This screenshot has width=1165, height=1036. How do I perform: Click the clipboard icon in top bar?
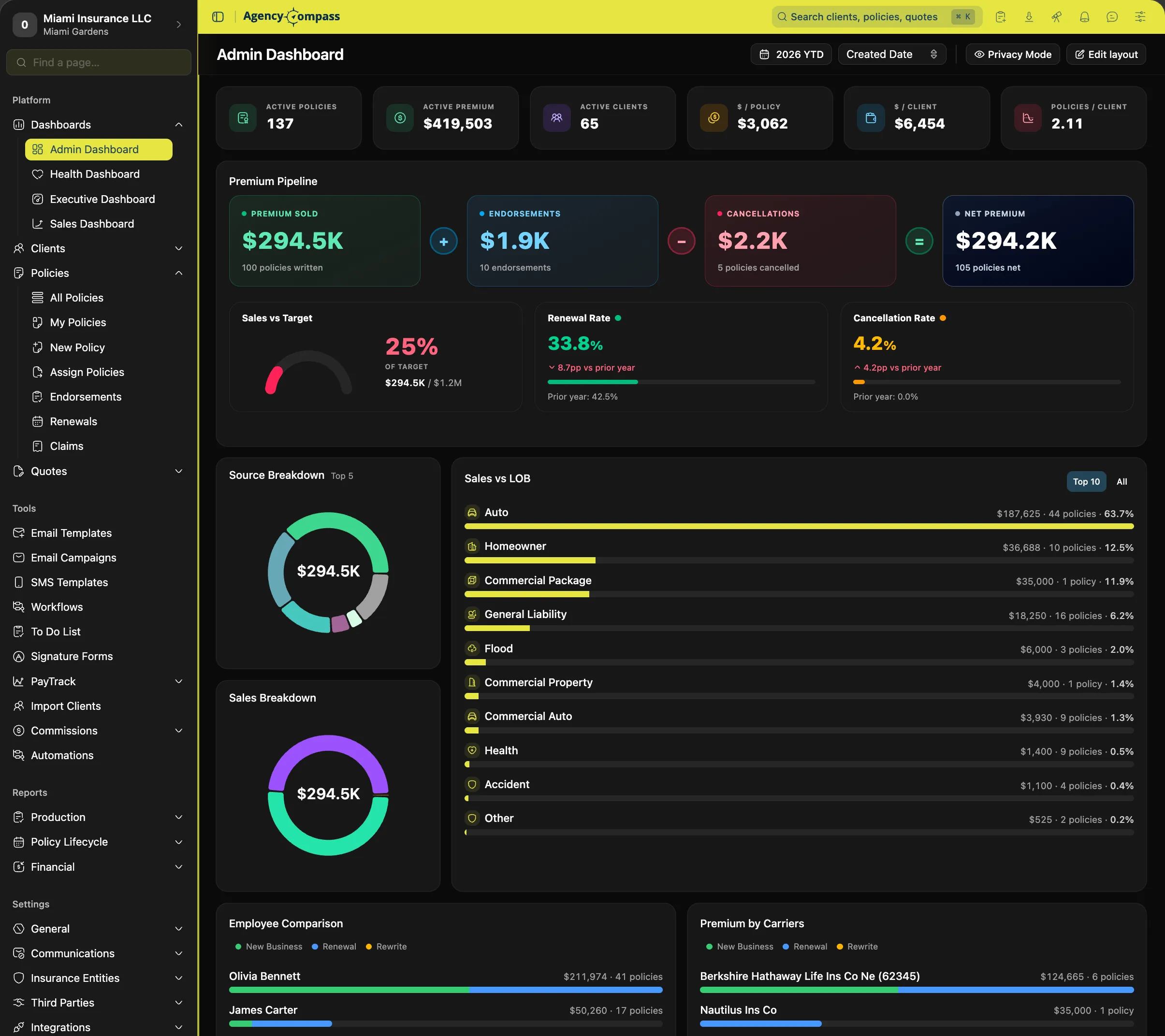tap(1000, 16)
